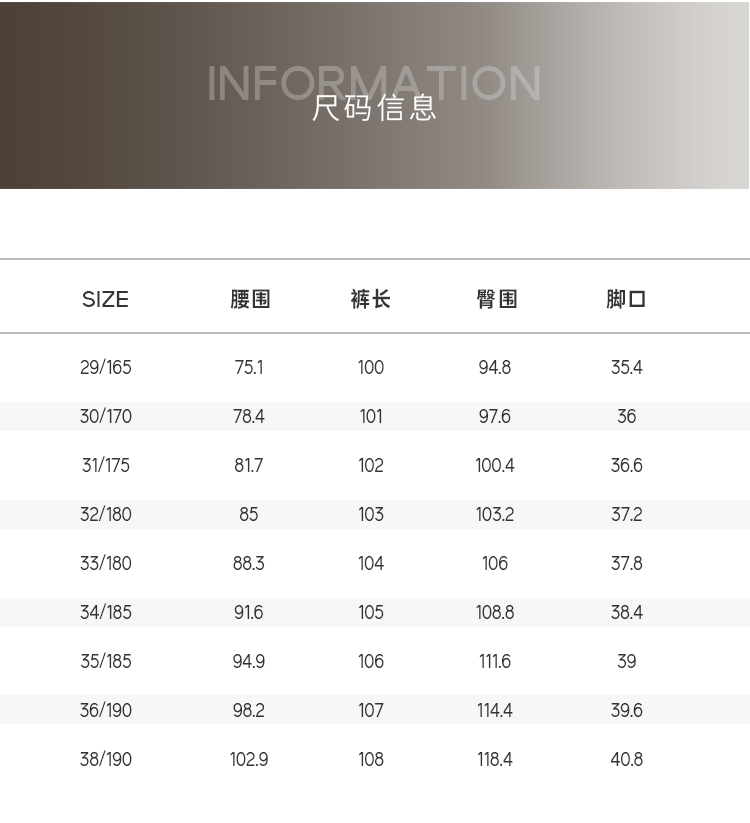Click hip value 103.2
This screenshot has height=823, width=750.
495,515
